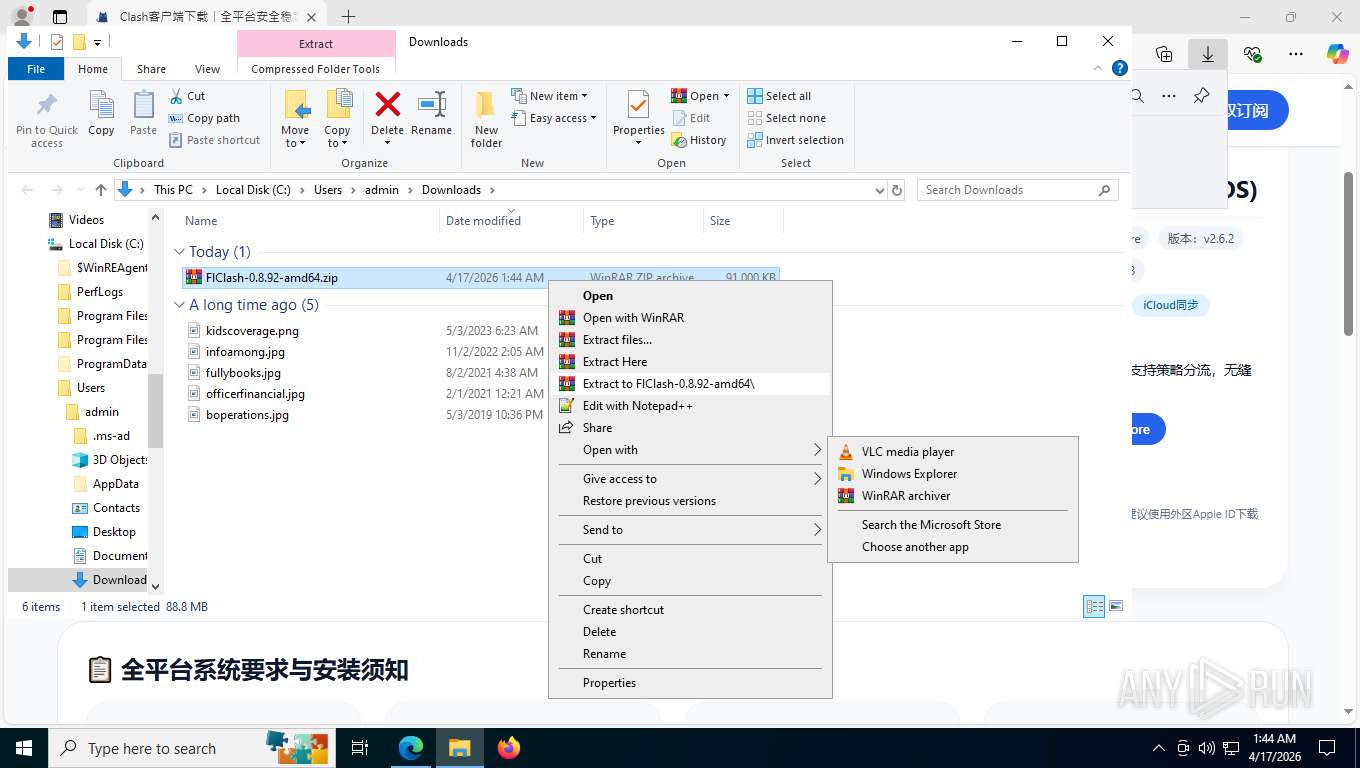Switch to details view icon
The width and height of the screenshot is (1360, 768).
pos(1095,607)
